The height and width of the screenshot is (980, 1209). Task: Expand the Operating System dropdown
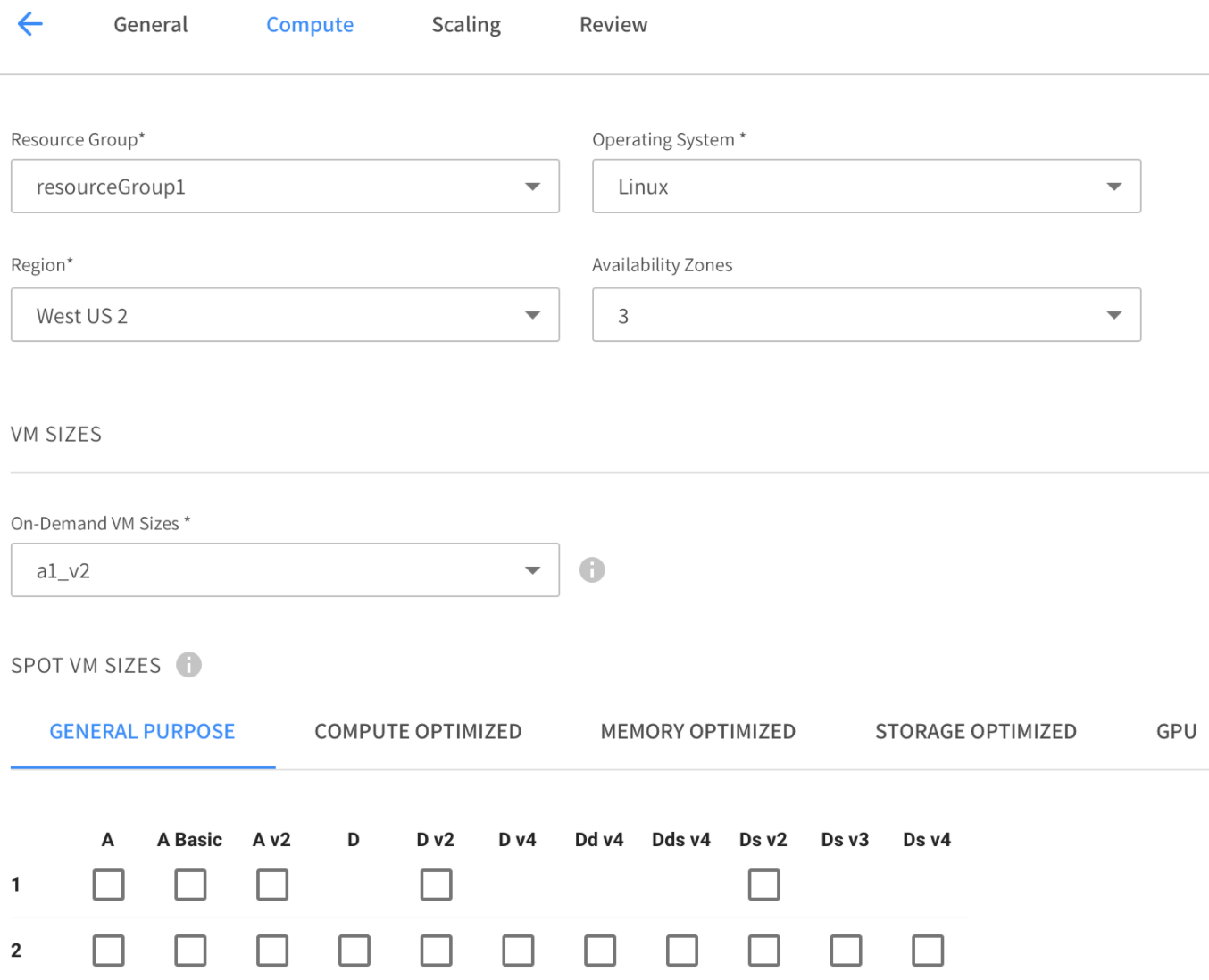point(866,187)
